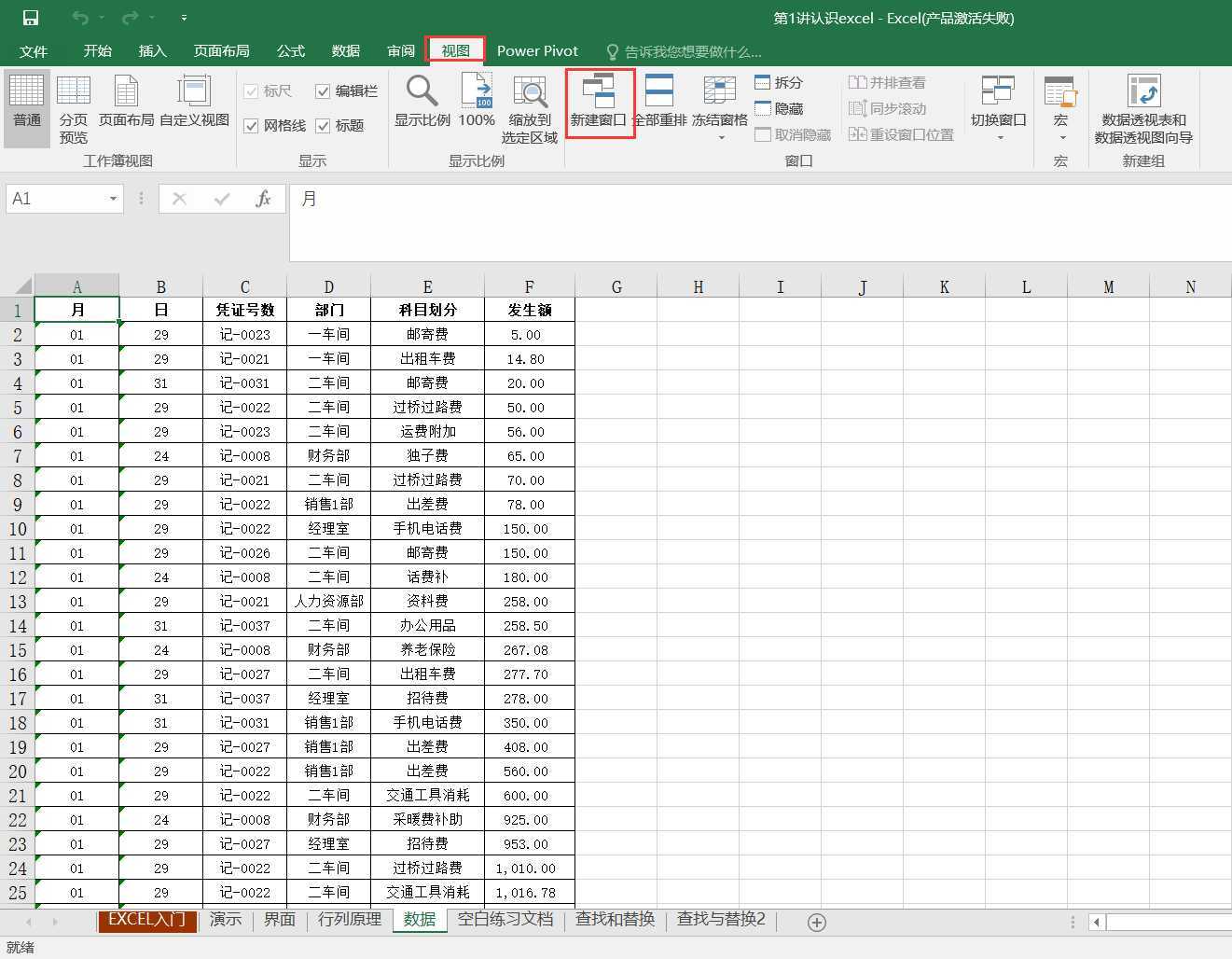Screen dimensions: 1232x959
Task: Click the formula bar confirm check icon
Action: click(222, 199)
